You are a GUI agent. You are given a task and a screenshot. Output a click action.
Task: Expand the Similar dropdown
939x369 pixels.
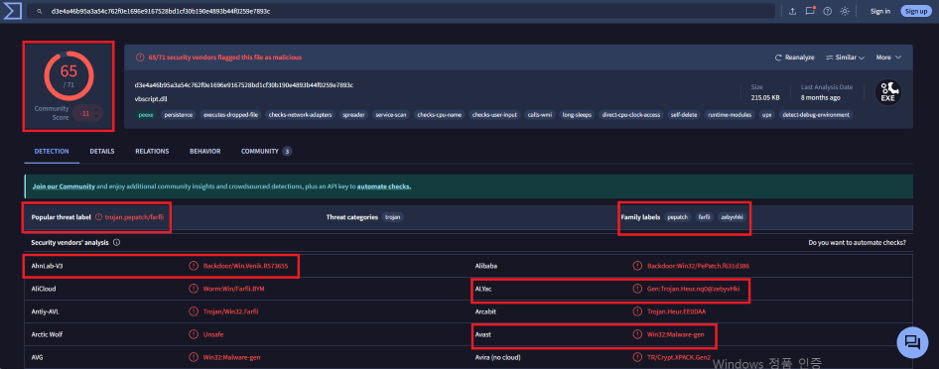click(x=845, y=58)
